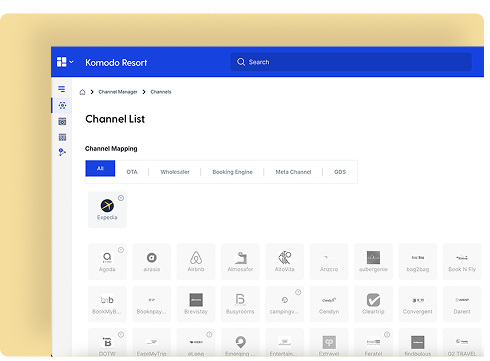Select the Eztravel channel card
Screen dimensions: 490x361
329,343
